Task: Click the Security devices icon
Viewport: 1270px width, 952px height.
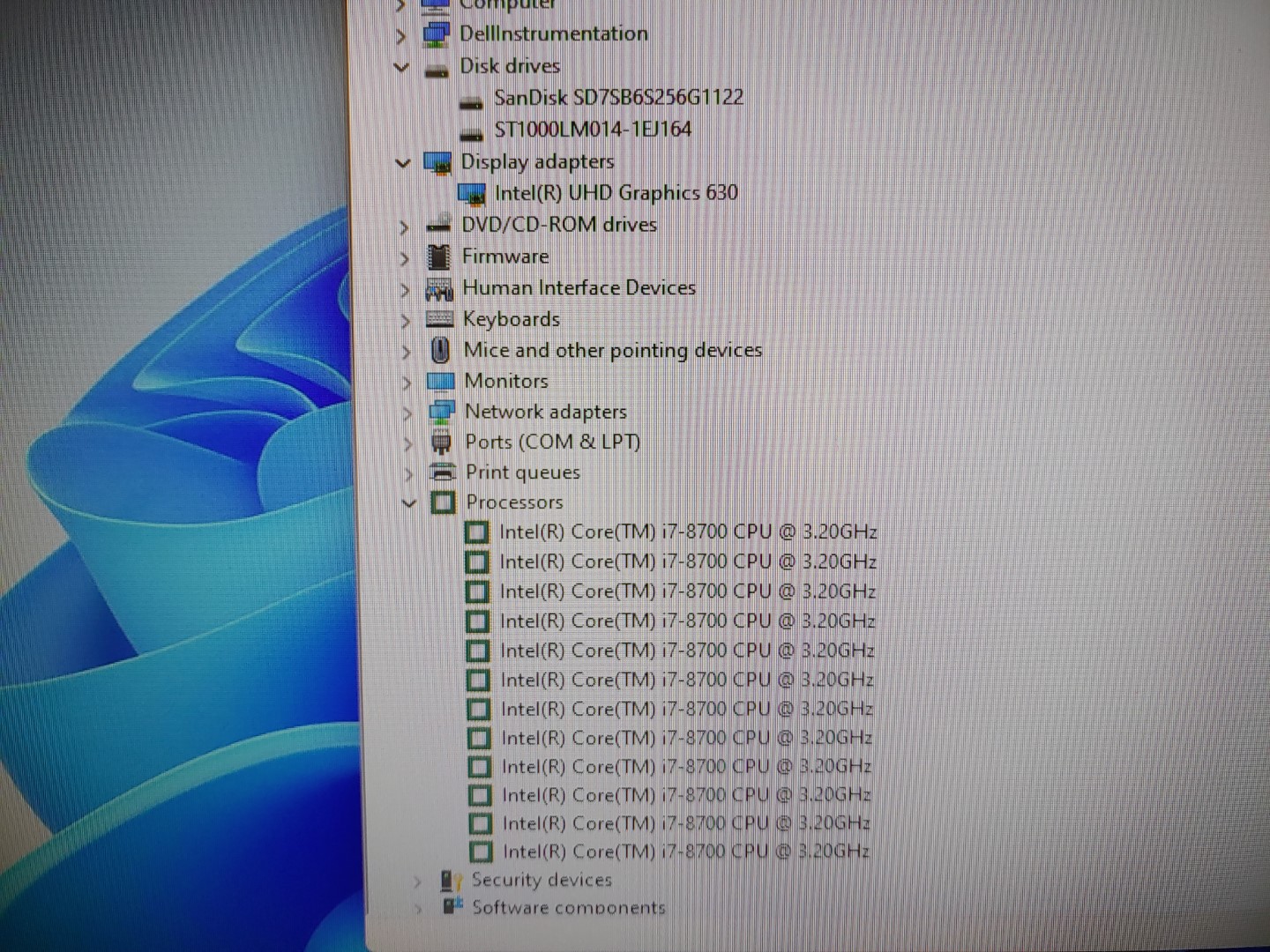Action: tap(451, 880)
